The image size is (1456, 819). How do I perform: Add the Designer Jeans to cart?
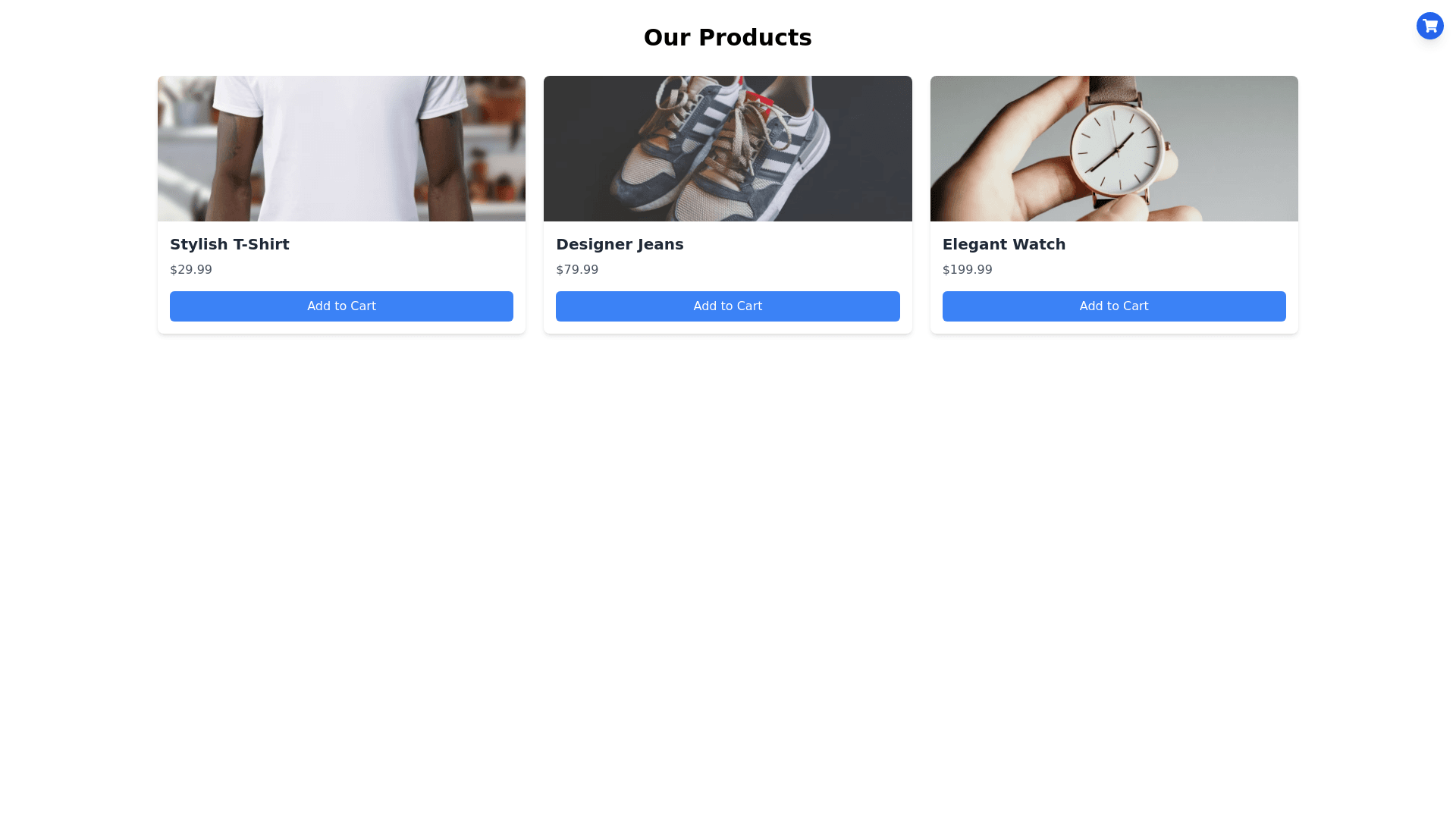click(727, 306)
